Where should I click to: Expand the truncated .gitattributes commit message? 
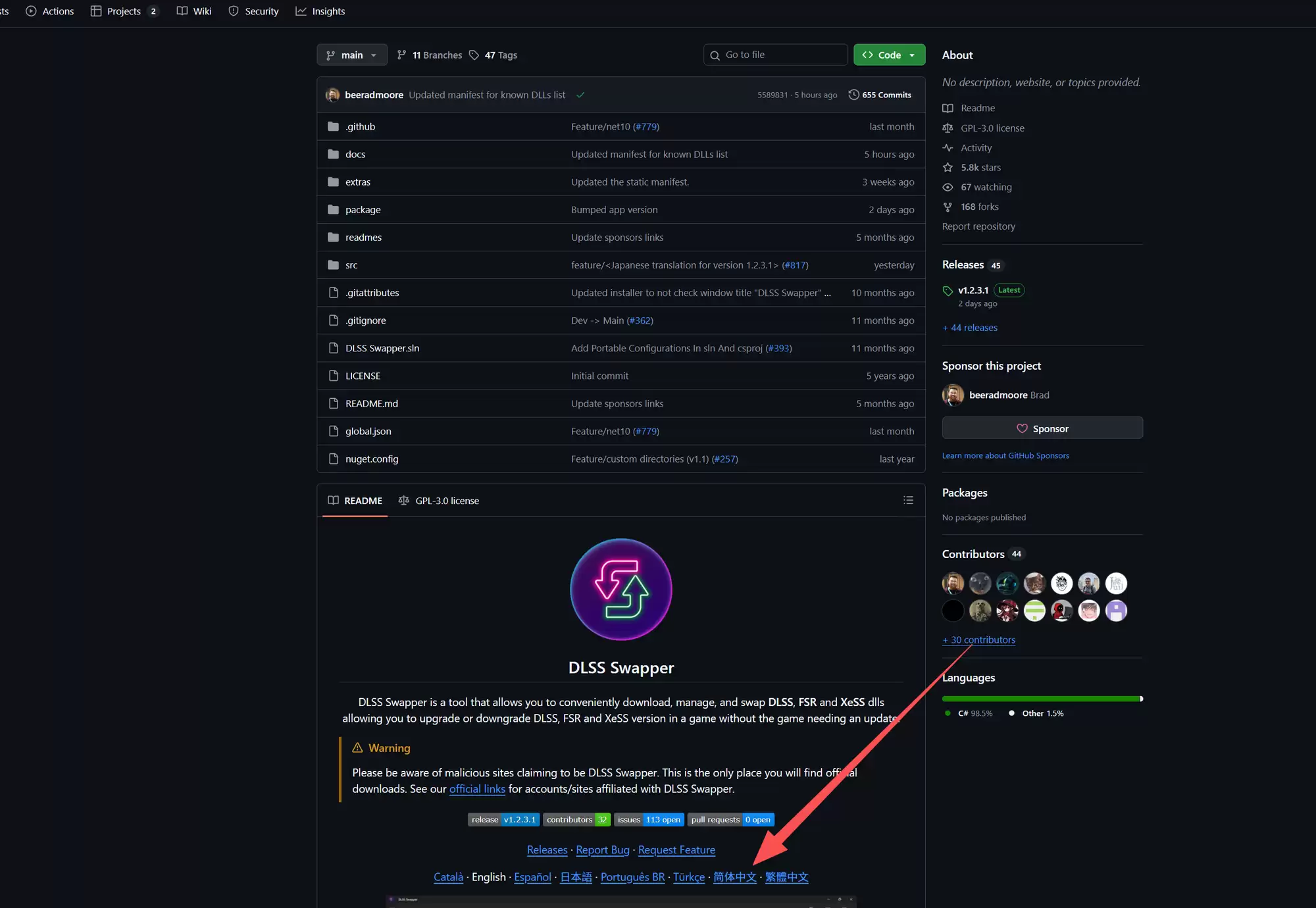827,293
